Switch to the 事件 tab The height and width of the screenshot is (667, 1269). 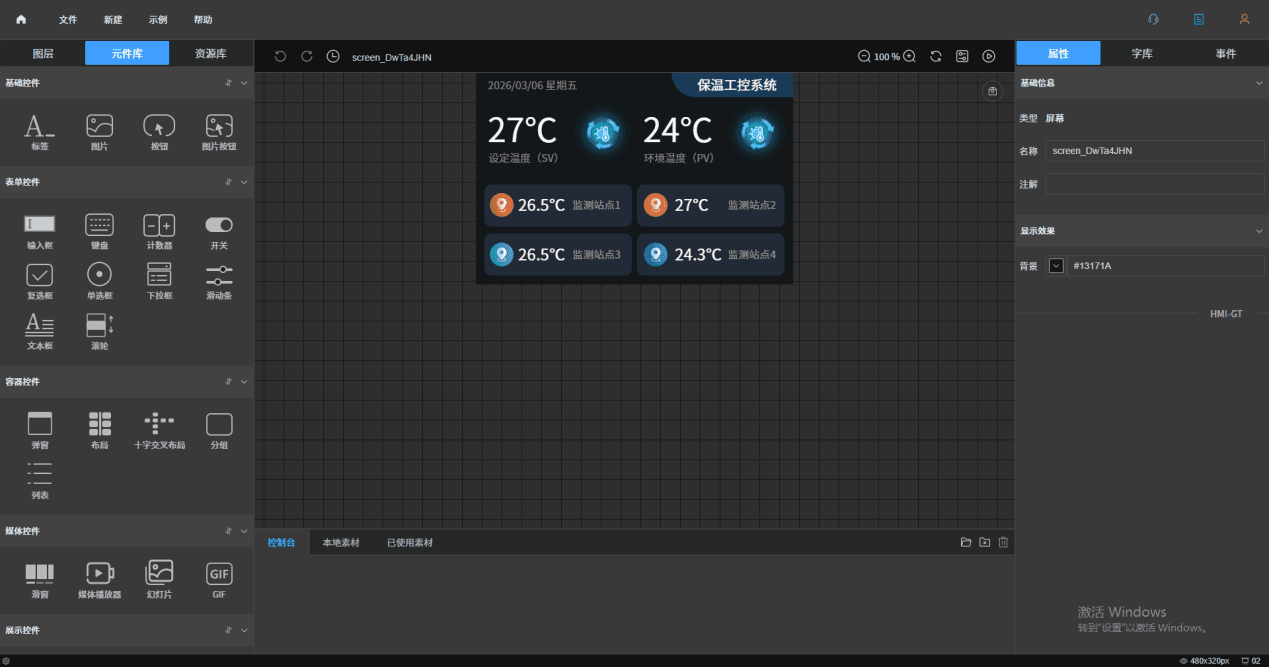pos(1226,54)
